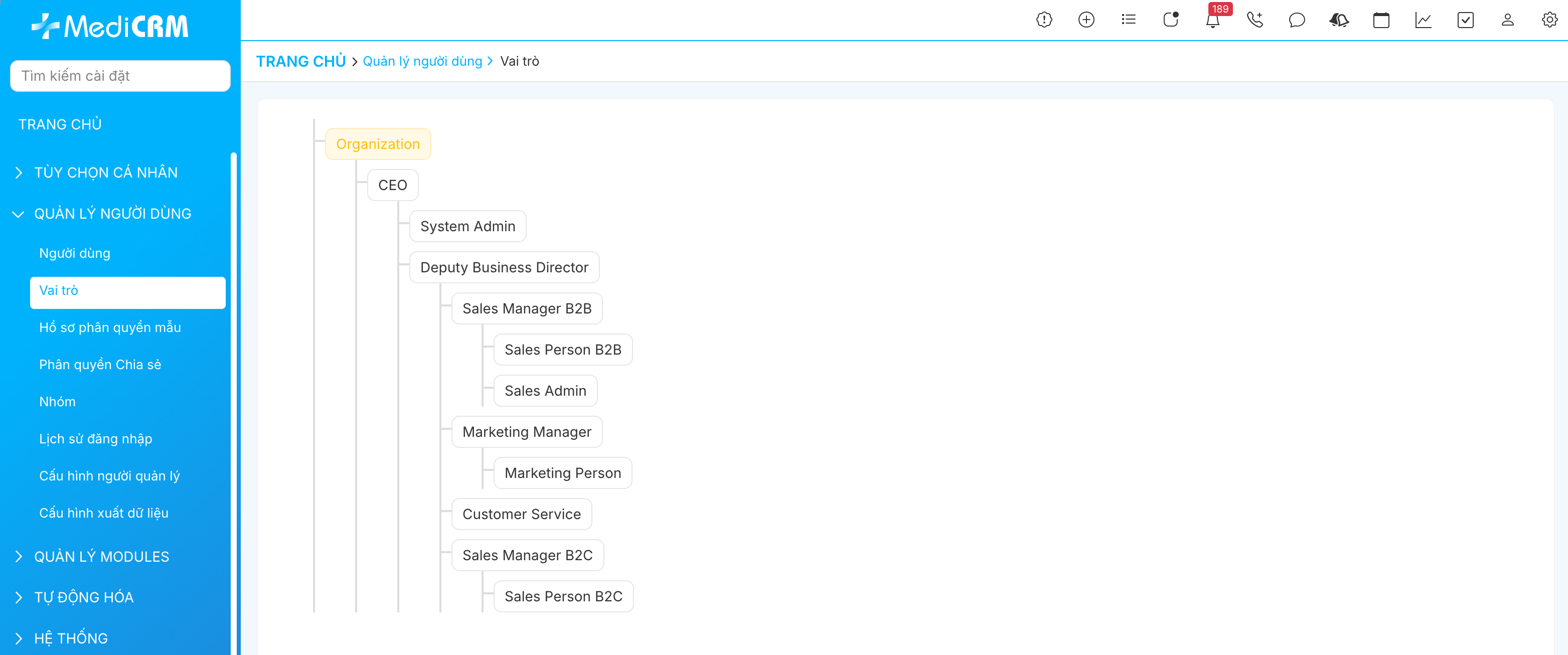Open Người dùng menu item
Viewport: 1568px width, 655px height.
[75, 253]
